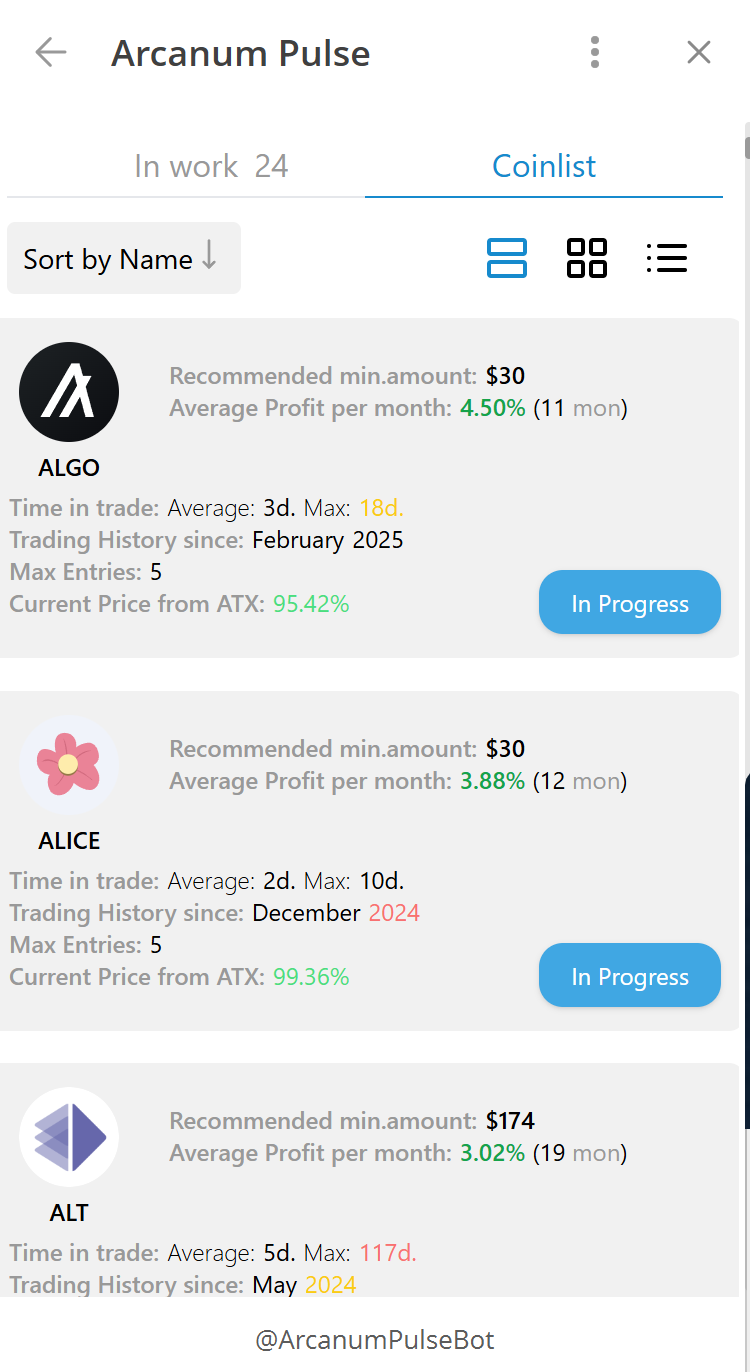Open the three-dot more options menu
This screenshot has width=750, height=1372.
[595, 53]
